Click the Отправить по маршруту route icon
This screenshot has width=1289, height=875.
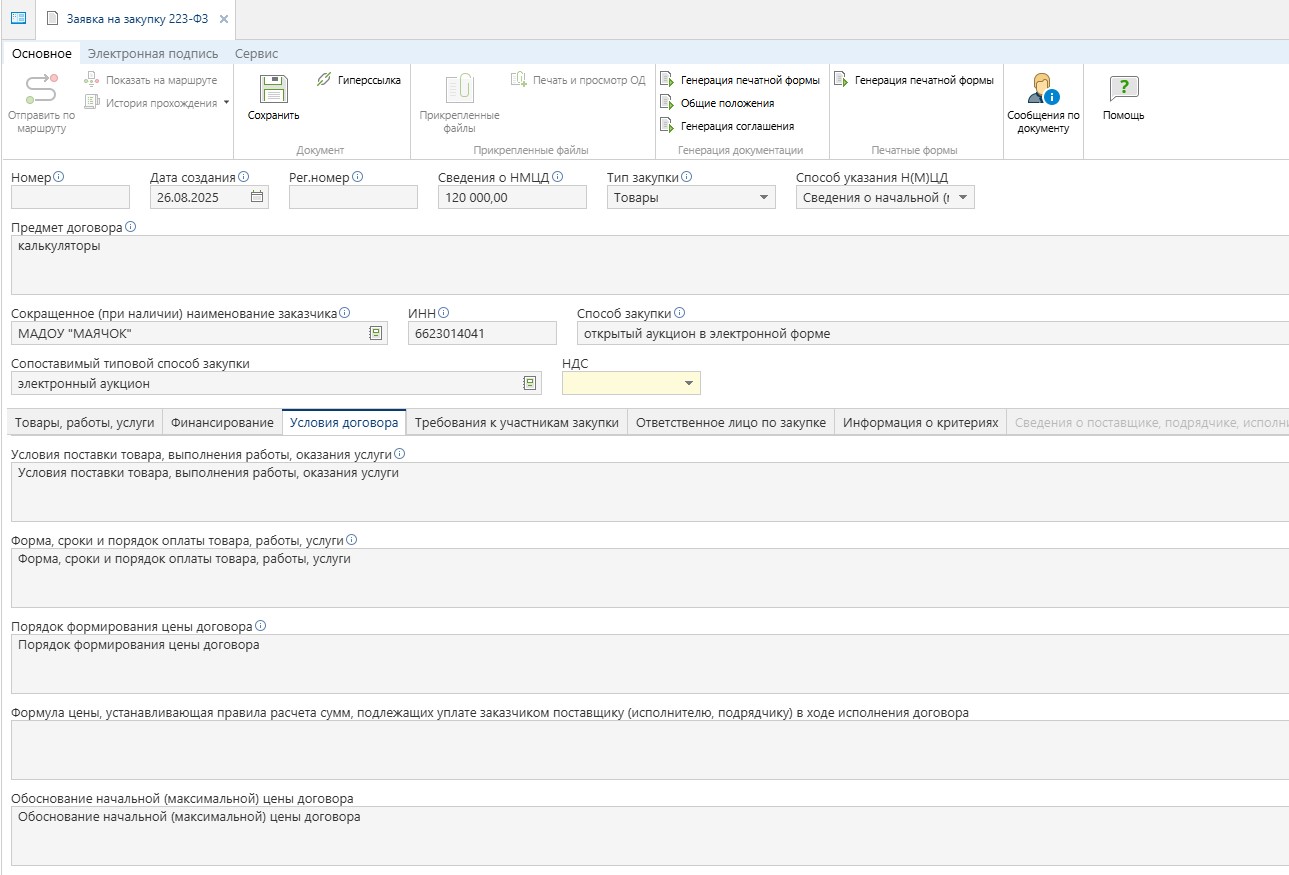pos(41,89)
